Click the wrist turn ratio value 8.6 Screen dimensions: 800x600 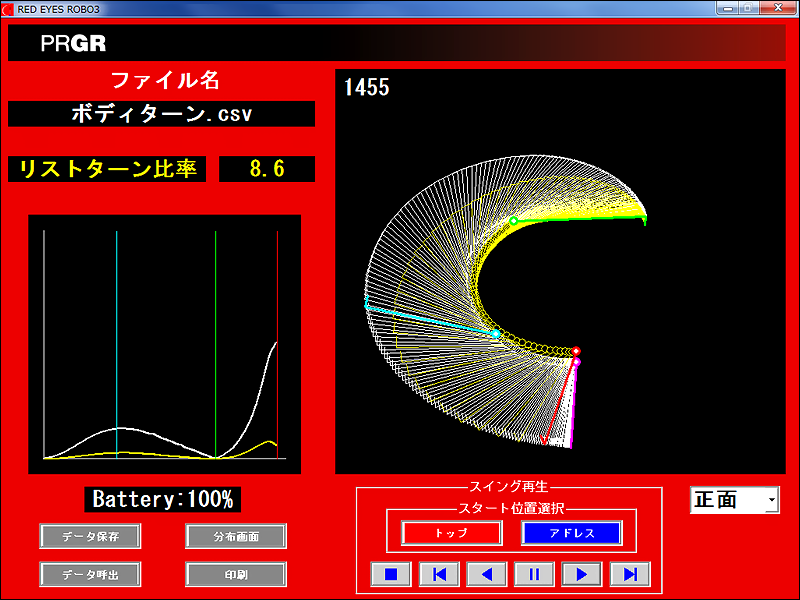pos(267,169)
